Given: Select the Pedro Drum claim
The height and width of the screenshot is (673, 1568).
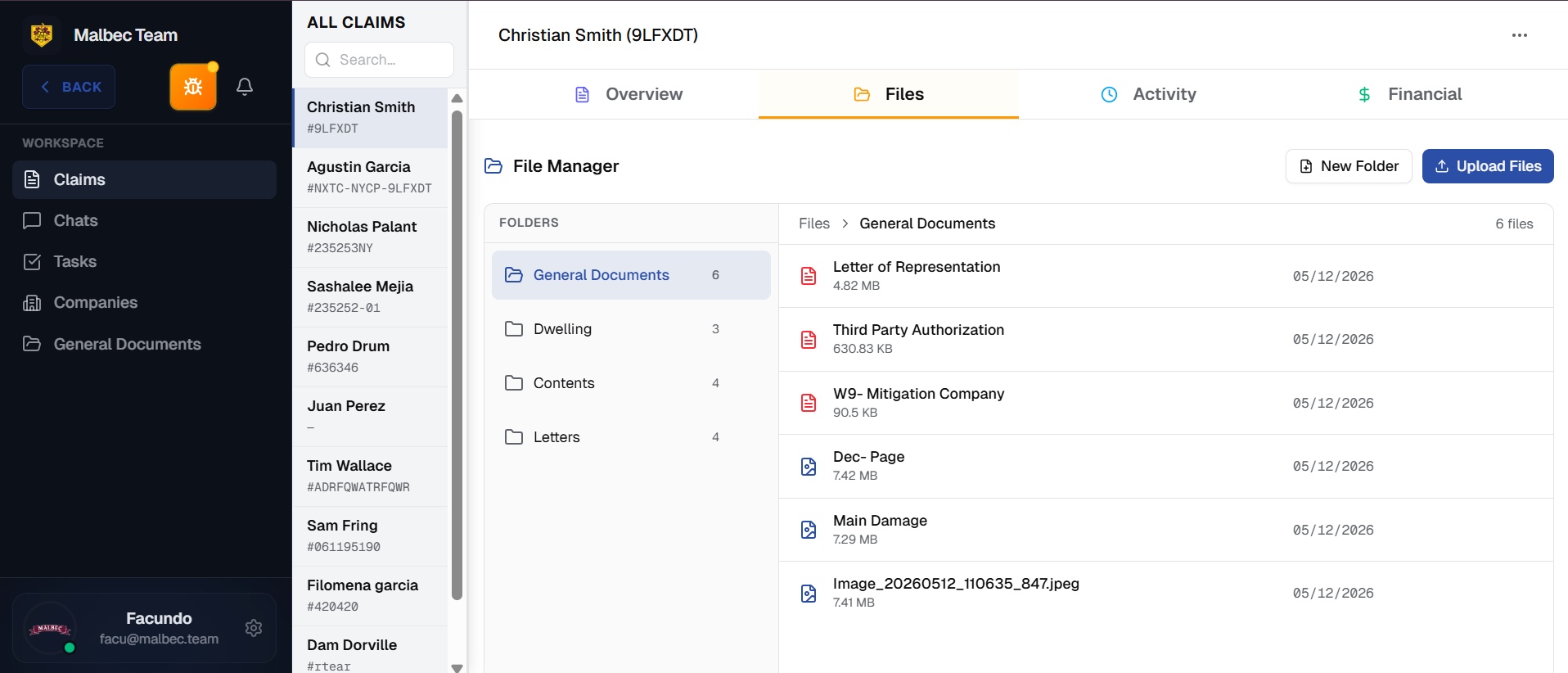Looking at the screenshot, I should point(371,357).
